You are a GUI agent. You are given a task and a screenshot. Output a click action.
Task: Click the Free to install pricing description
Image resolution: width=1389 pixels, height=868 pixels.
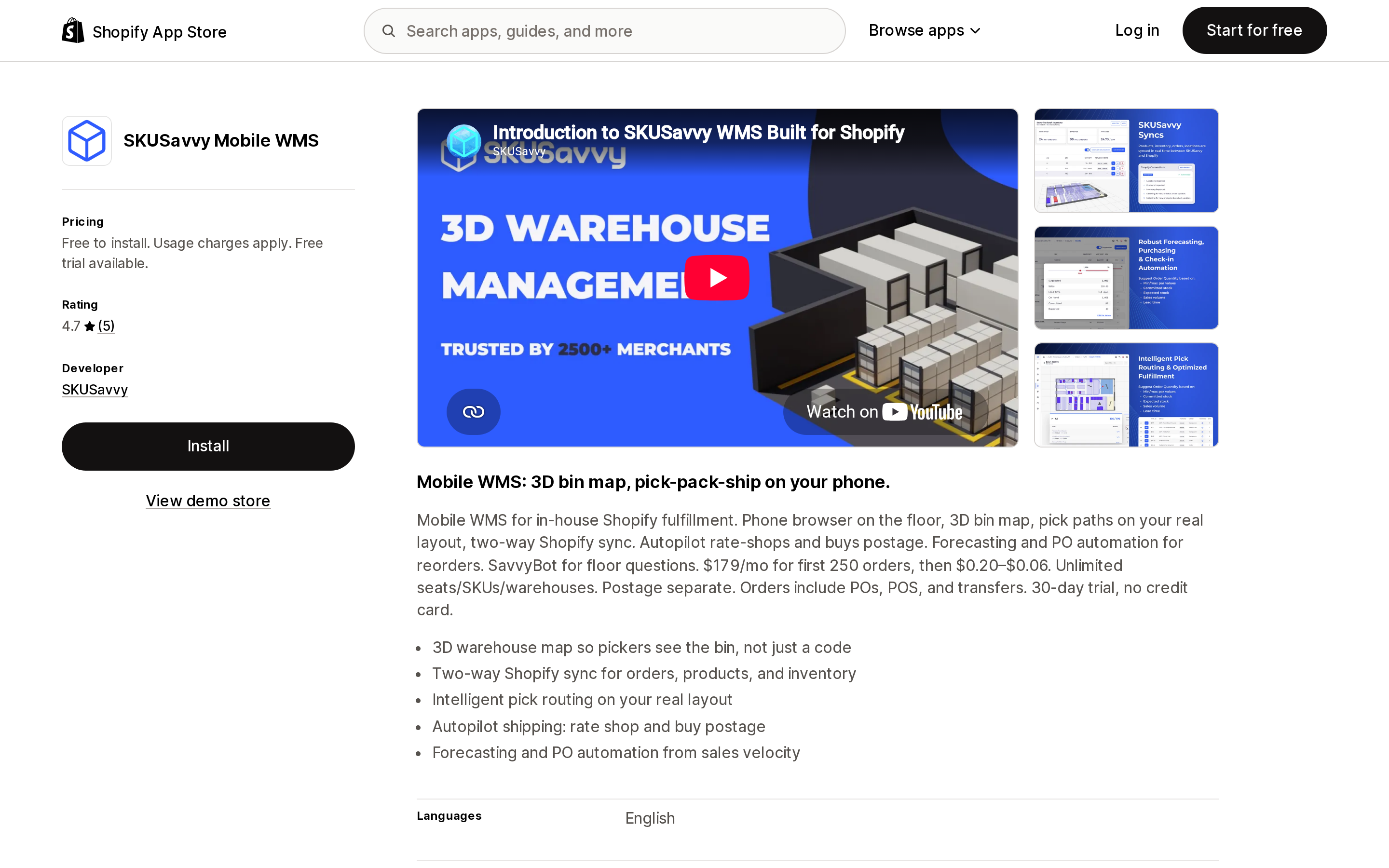(192, 253)
